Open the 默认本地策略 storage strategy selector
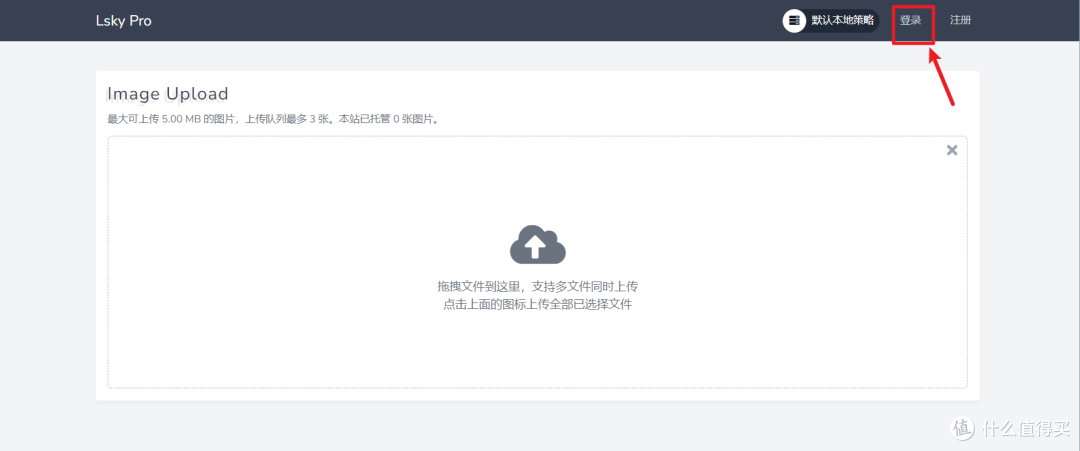Viewport: 1080px width, 451px height. coord(831,21)
